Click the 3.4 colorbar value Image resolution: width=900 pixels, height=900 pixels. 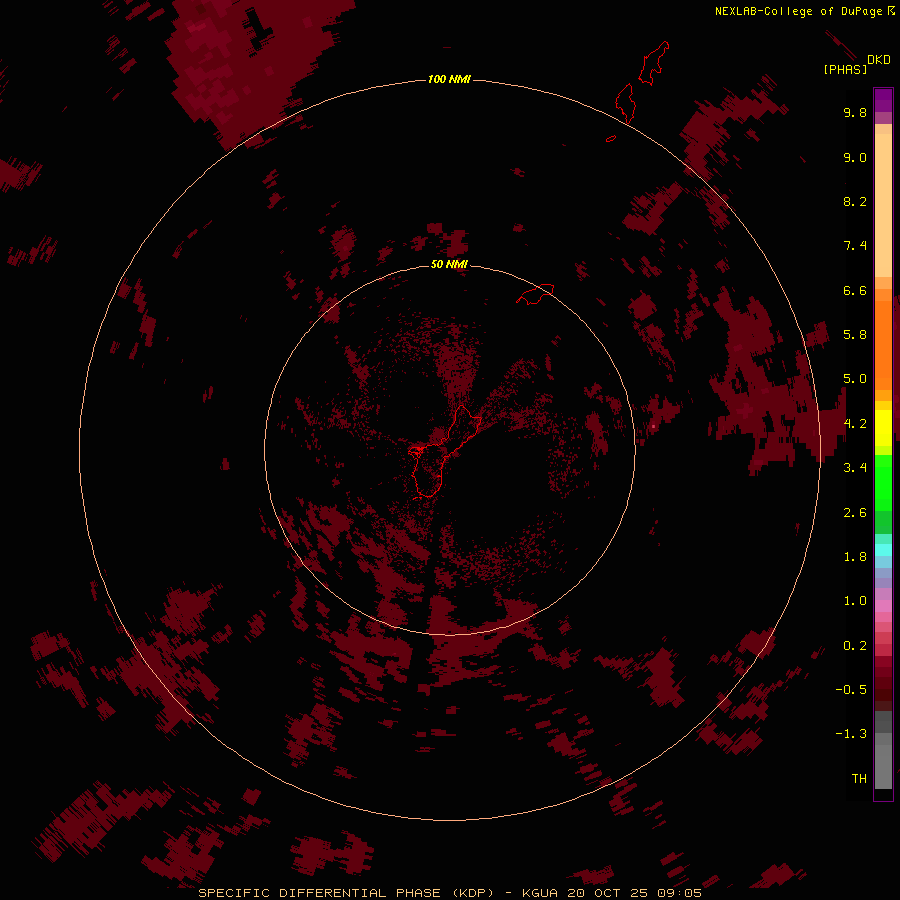(x=855, y=468)
